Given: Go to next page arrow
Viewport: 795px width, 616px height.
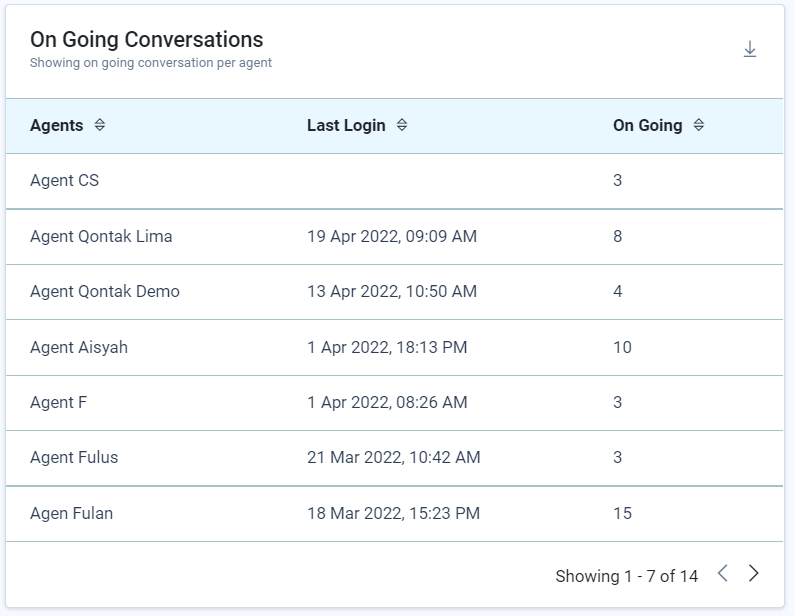Looking at the screenshot, I should click(x=754, y=573).
